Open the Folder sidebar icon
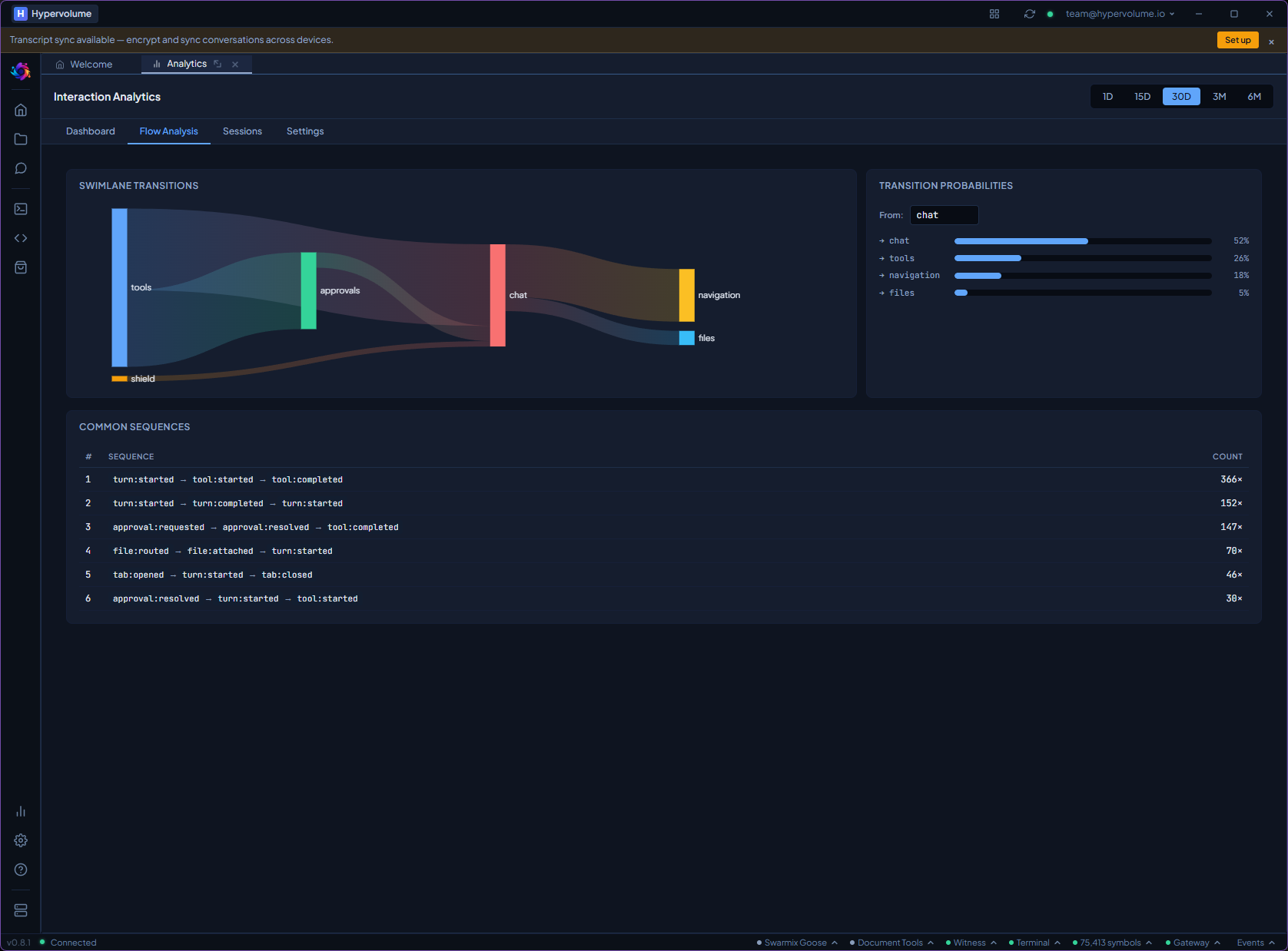The width and height of the screenshot is (1288, 951). (21, 139)
